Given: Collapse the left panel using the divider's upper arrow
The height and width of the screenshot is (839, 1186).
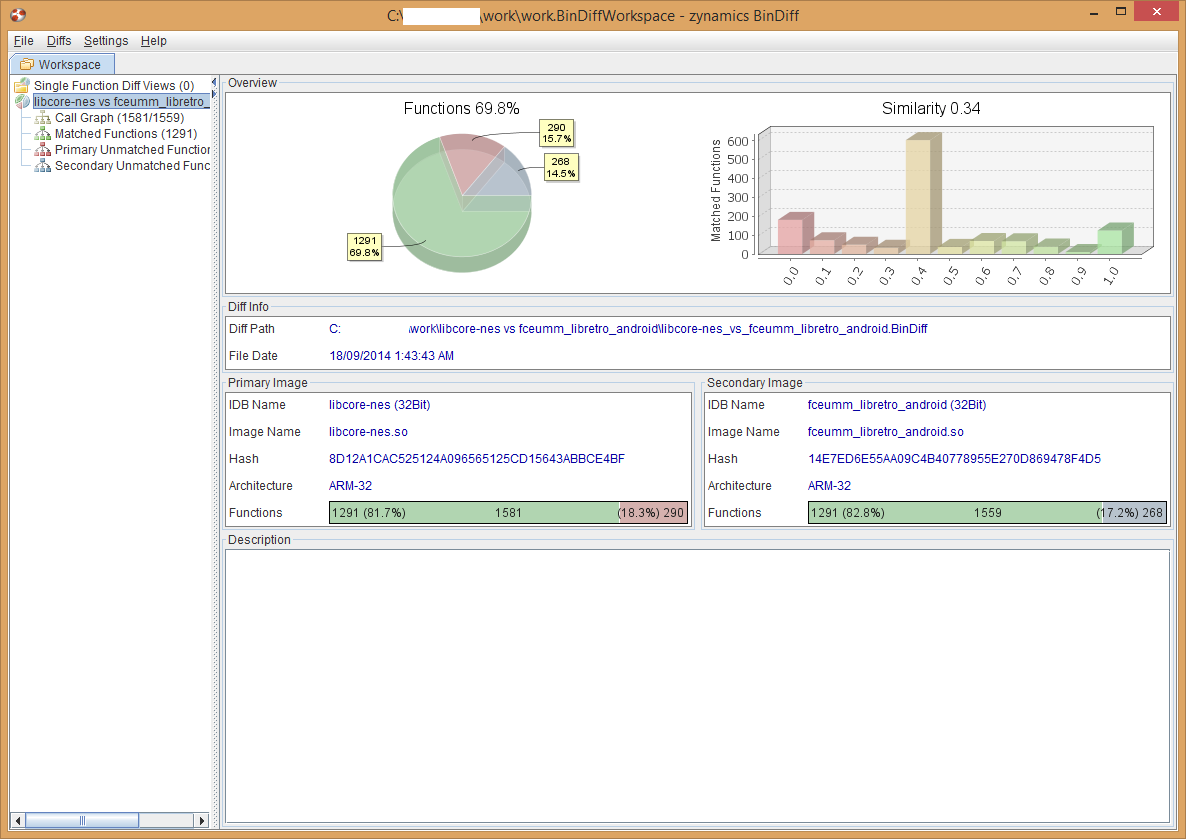Looking at the screenshot, I should [x=214, y=82].
